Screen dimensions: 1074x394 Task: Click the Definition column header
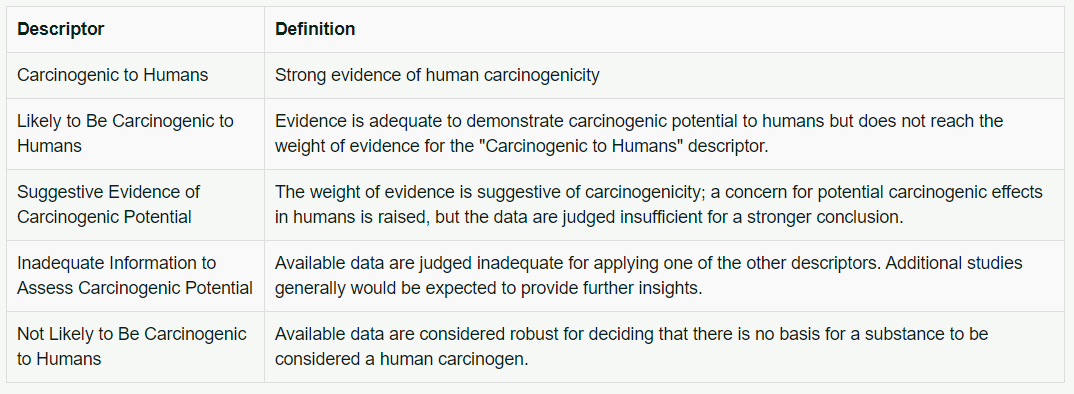315,29
